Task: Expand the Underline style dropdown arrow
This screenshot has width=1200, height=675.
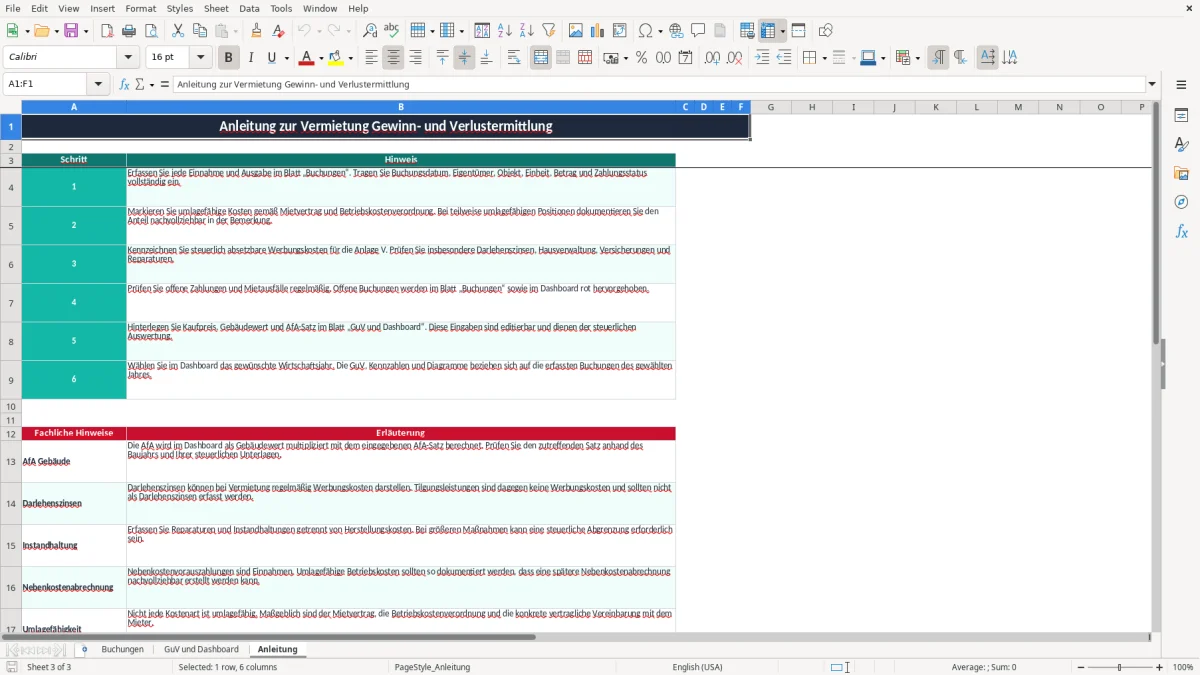Action: pyautogui.click(x=286, y=58)
